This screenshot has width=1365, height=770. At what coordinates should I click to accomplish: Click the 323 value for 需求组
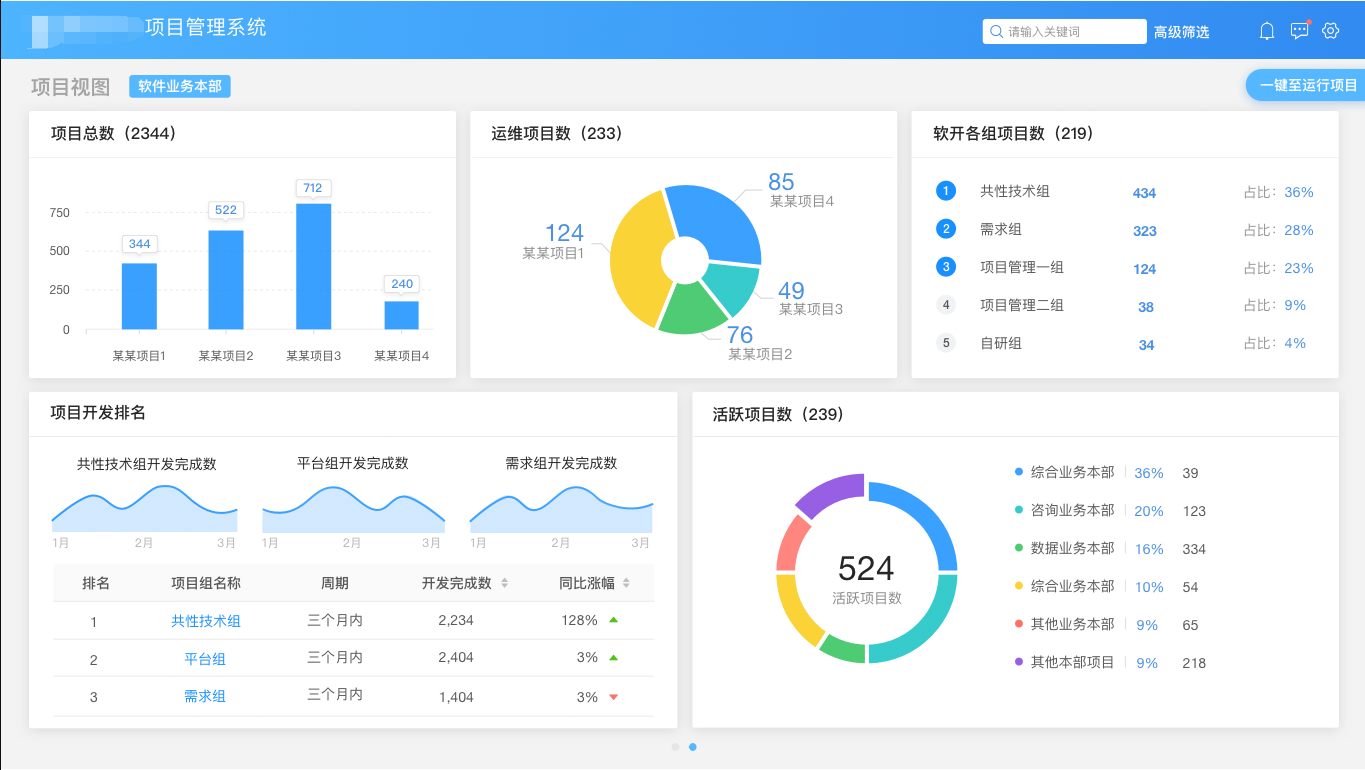click(x=1144, y=231)
